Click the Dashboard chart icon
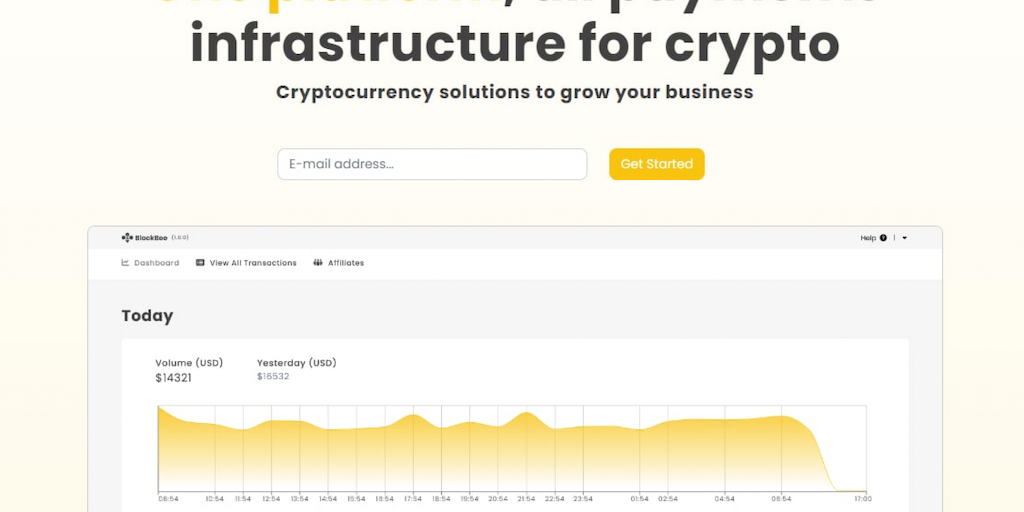Viewport: 1024px width, 512px height. [x=125, y=263]
